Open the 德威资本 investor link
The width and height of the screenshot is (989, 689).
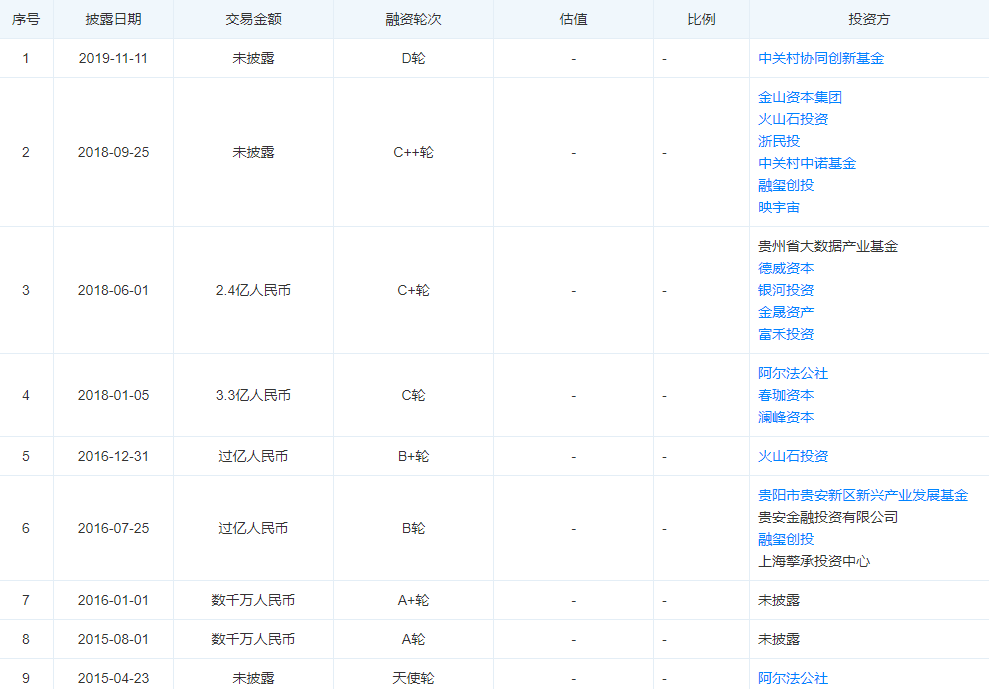pyautogui.click(x=786, y=268)
